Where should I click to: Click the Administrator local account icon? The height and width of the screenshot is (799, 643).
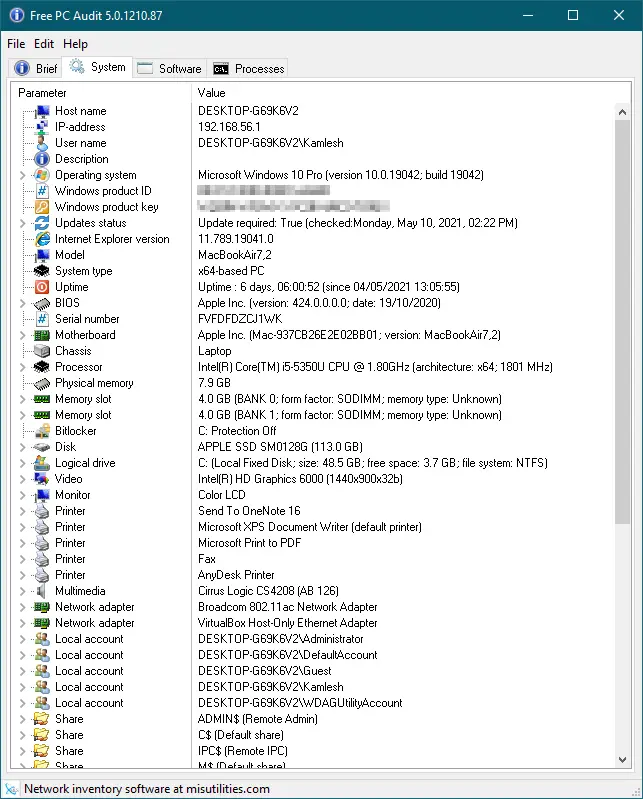(42, 639)
